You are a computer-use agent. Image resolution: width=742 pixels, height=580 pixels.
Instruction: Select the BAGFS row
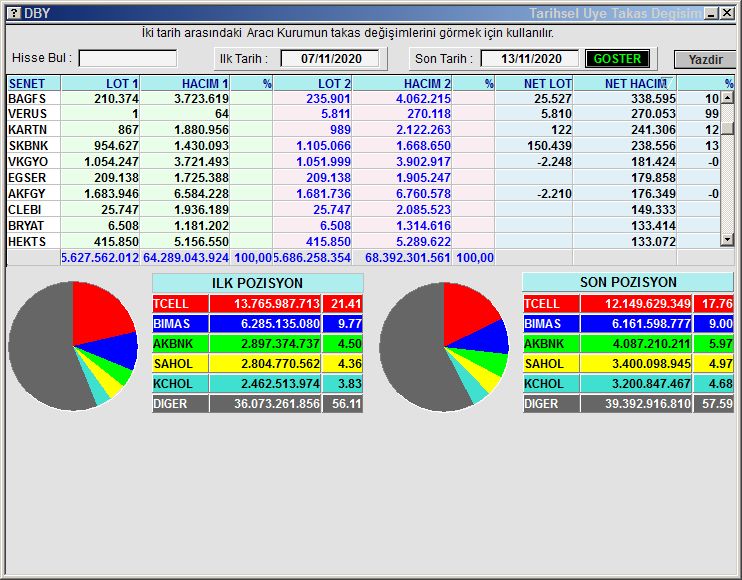tap(363, 98)
